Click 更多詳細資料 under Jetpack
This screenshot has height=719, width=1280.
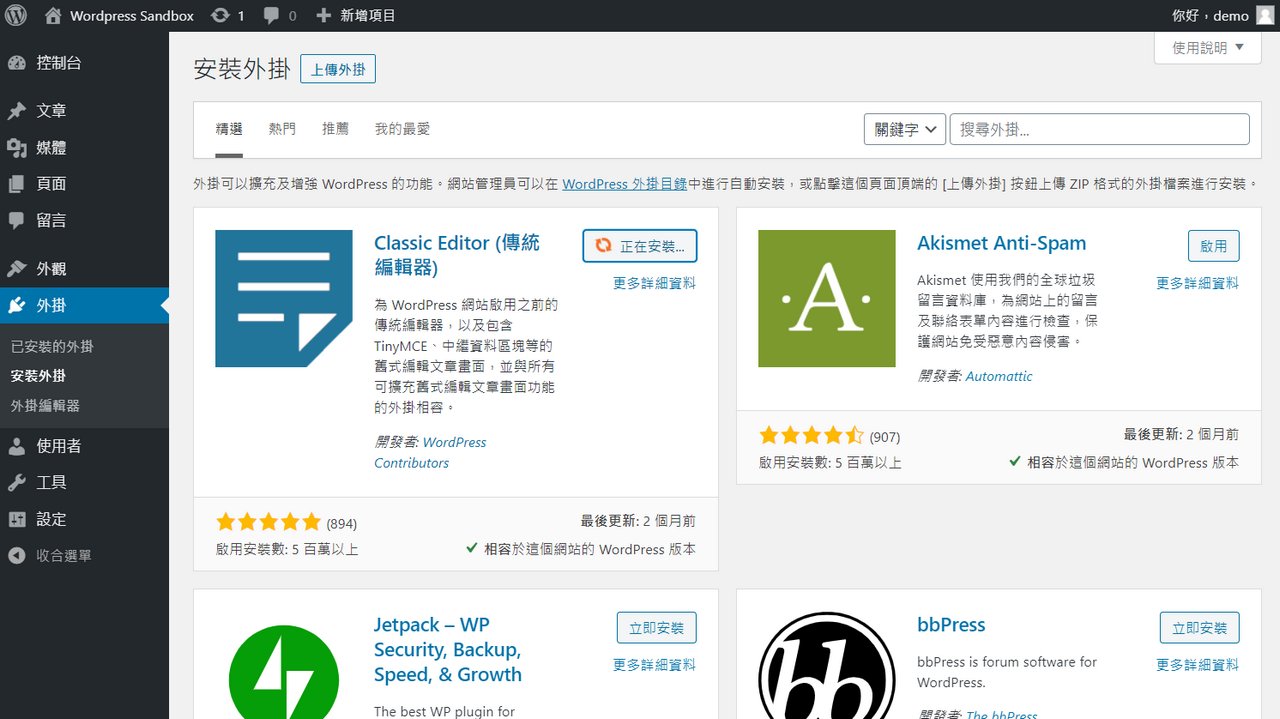[655, 665]
